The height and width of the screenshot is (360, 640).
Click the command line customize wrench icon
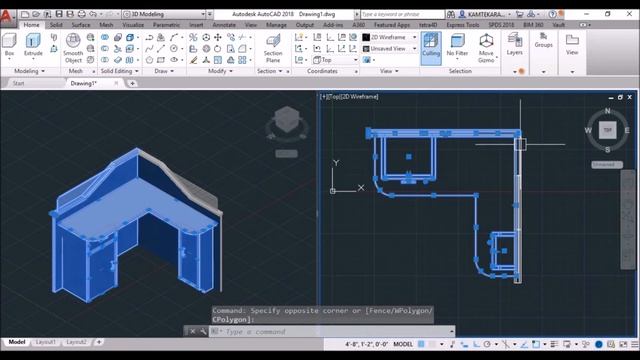[203, 331]
